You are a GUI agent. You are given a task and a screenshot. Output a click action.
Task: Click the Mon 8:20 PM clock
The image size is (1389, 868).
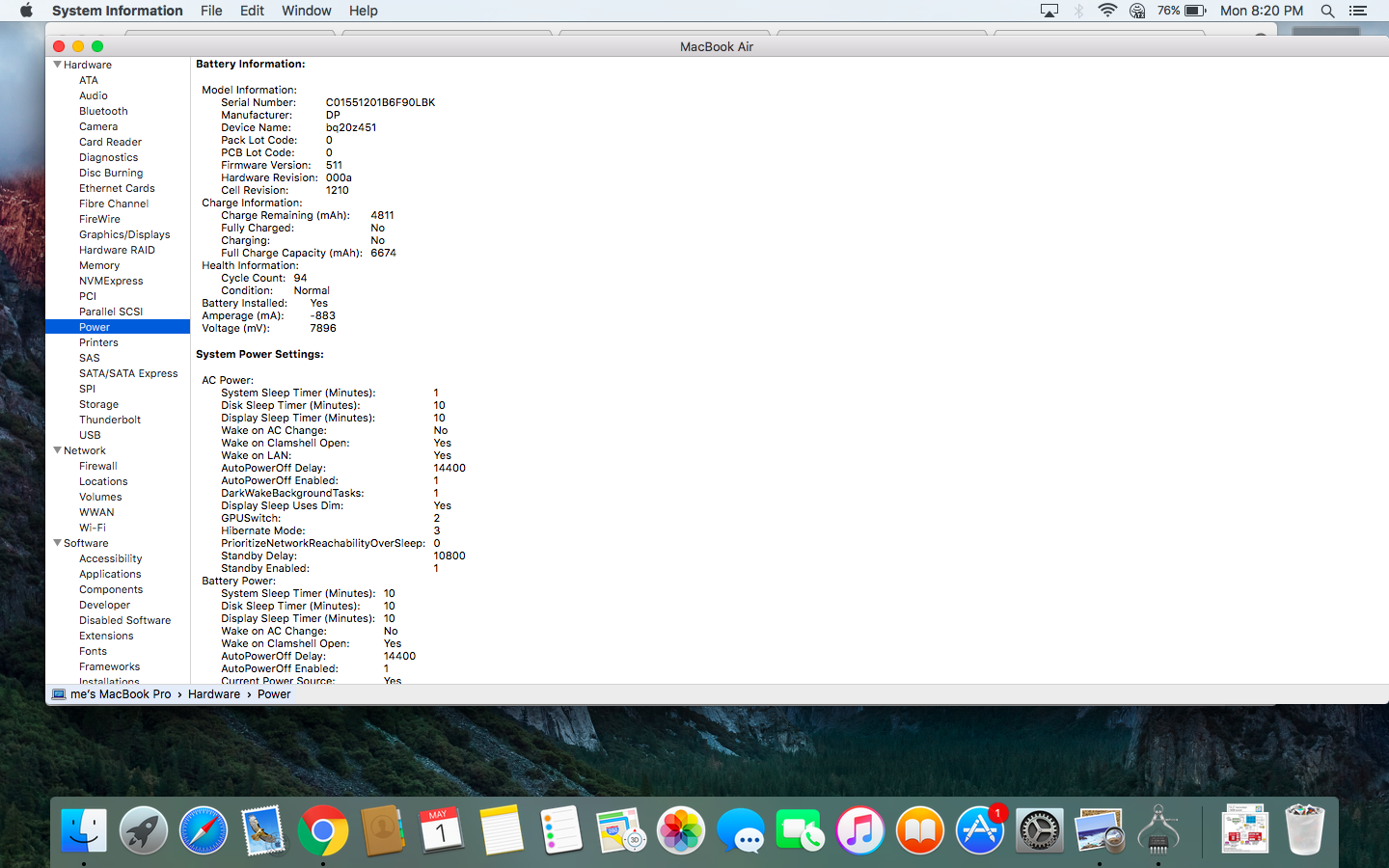[x=1261, y=11]
